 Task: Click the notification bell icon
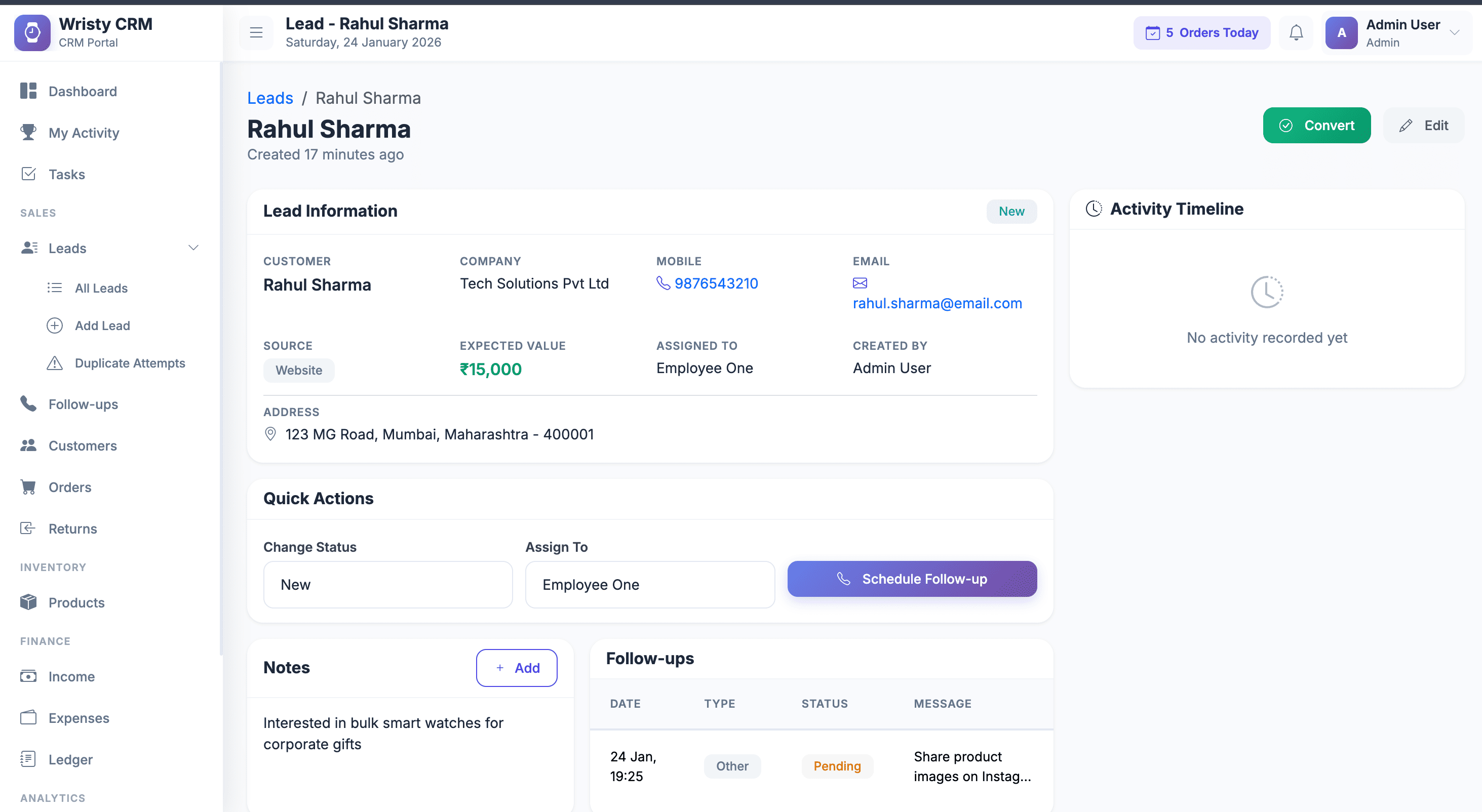point(1296,33)
